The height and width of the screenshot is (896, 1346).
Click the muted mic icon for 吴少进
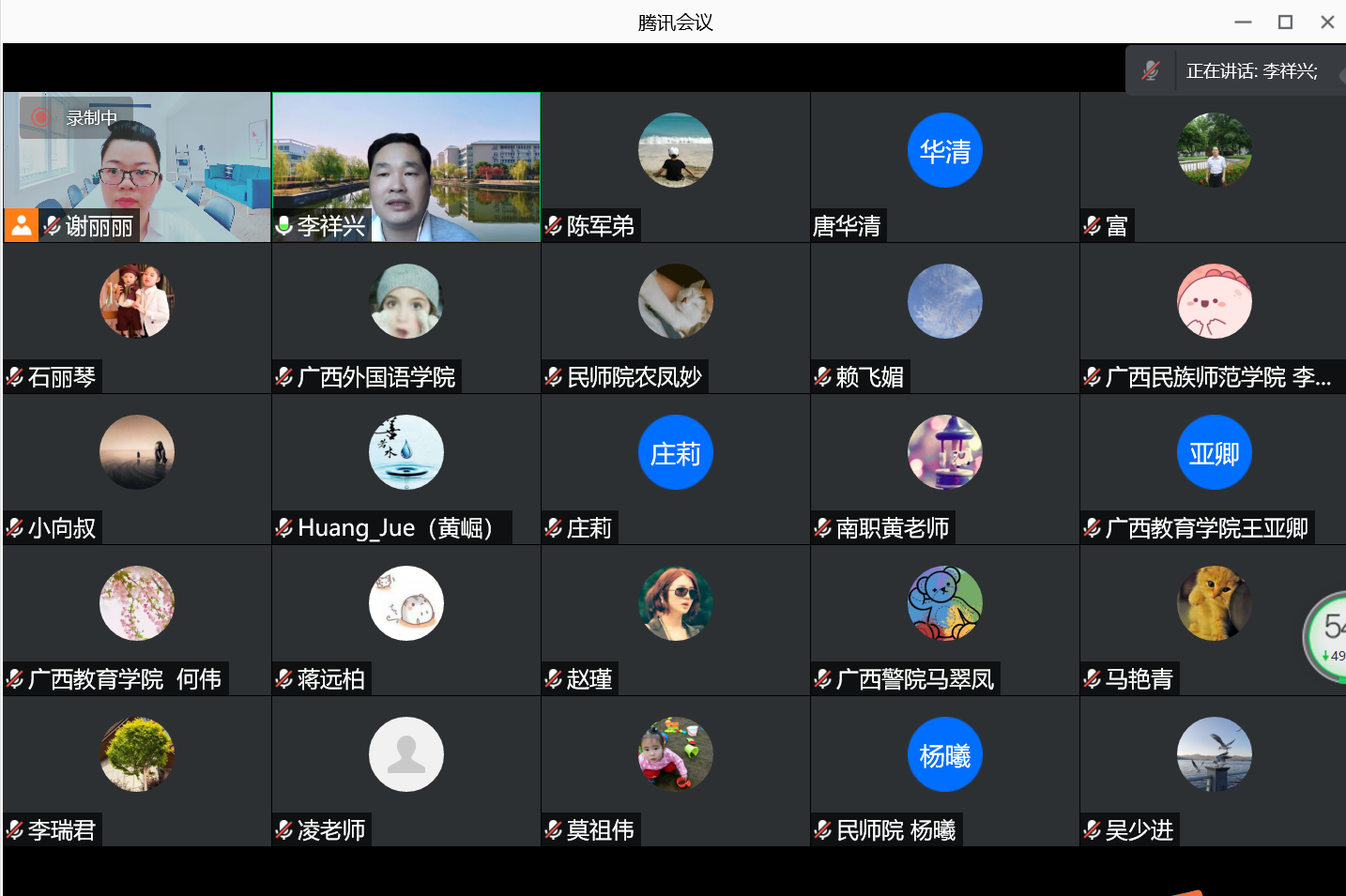(1093, 830)
